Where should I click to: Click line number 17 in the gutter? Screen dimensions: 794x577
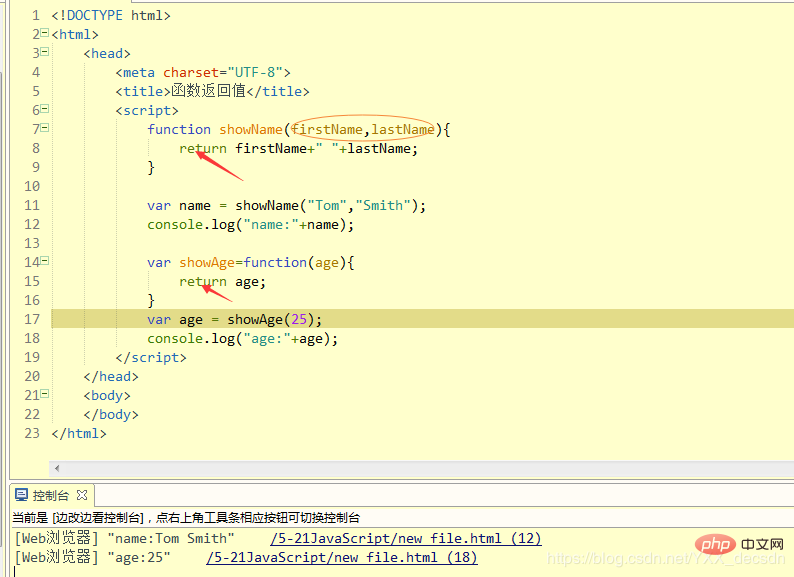pos(31,319)
